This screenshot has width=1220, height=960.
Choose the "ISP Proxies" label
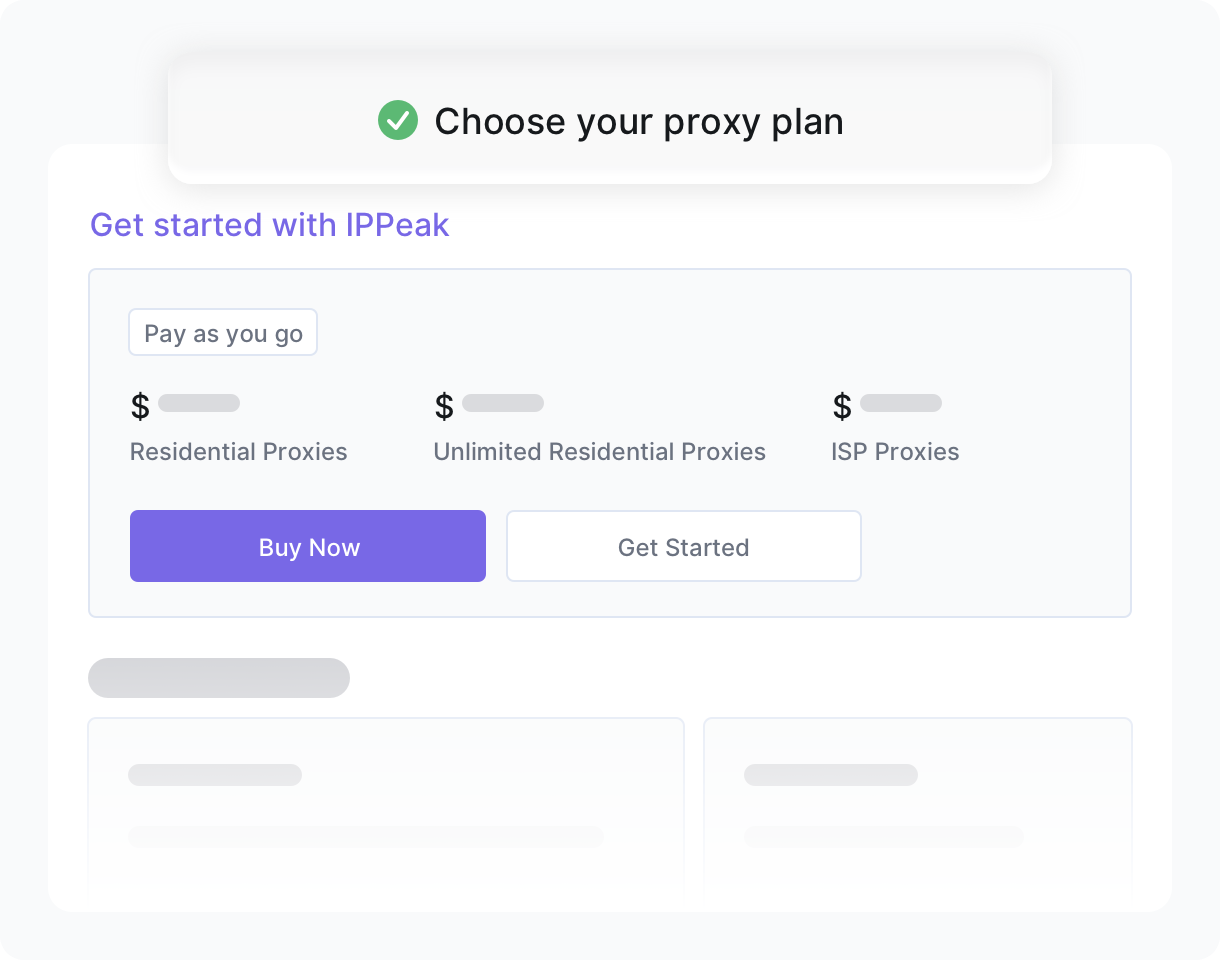[x=895, y=452]
